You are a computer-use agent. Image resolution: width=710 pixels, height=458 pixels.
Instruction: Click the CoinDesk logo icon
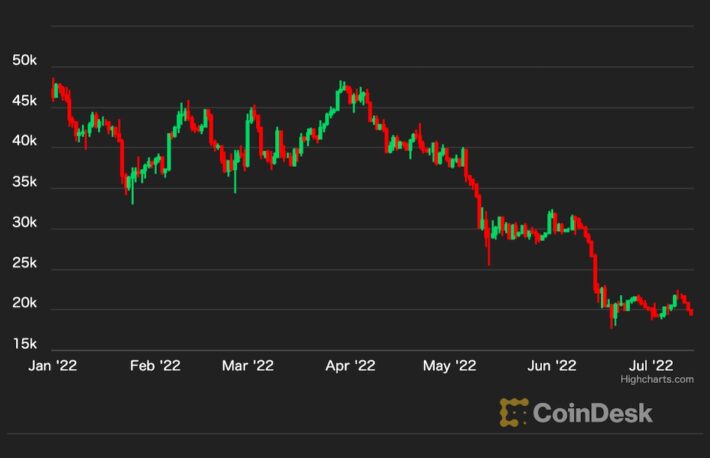coord(514,412)
